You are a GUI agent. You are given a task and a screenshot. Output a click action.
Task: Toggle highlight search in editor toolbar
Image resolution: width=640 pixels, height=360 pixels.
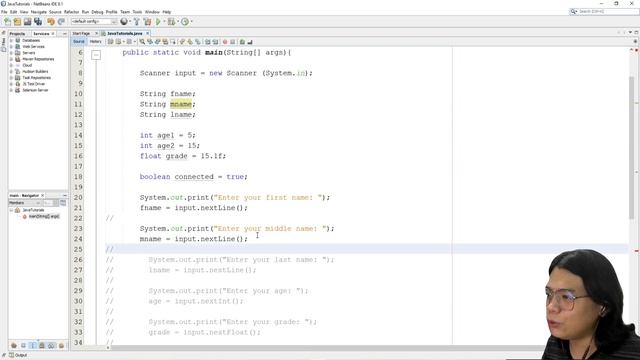click(x=165, y=42)
